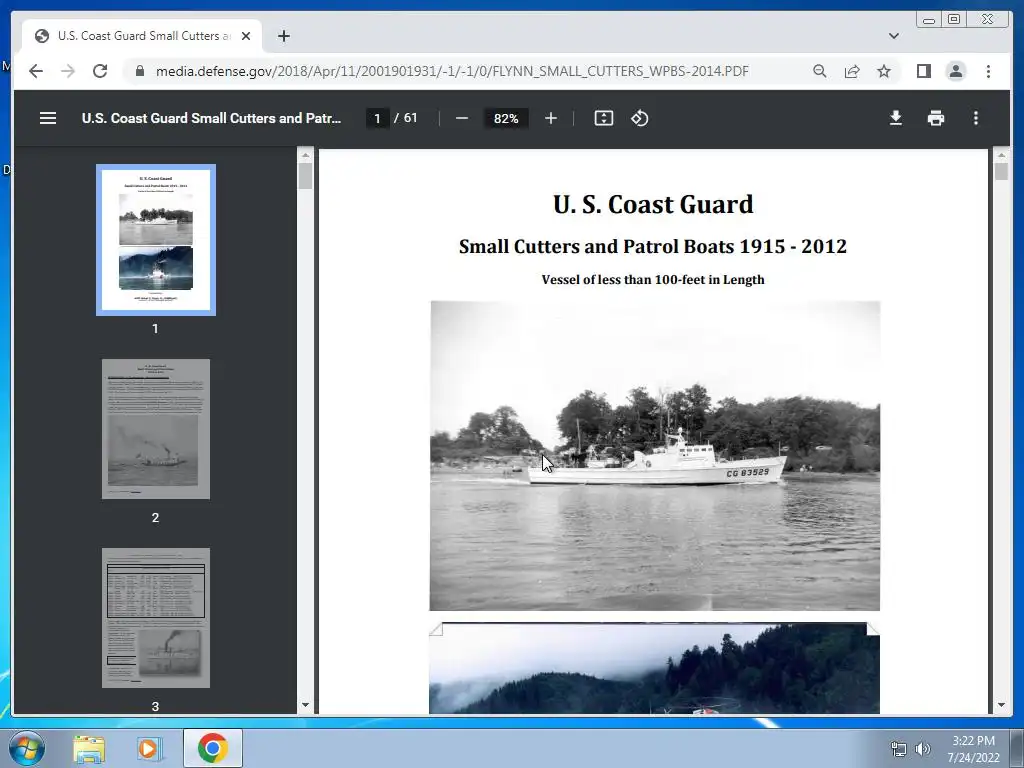
Task: Open page 1 thumbnail
Action: point(155,240)
